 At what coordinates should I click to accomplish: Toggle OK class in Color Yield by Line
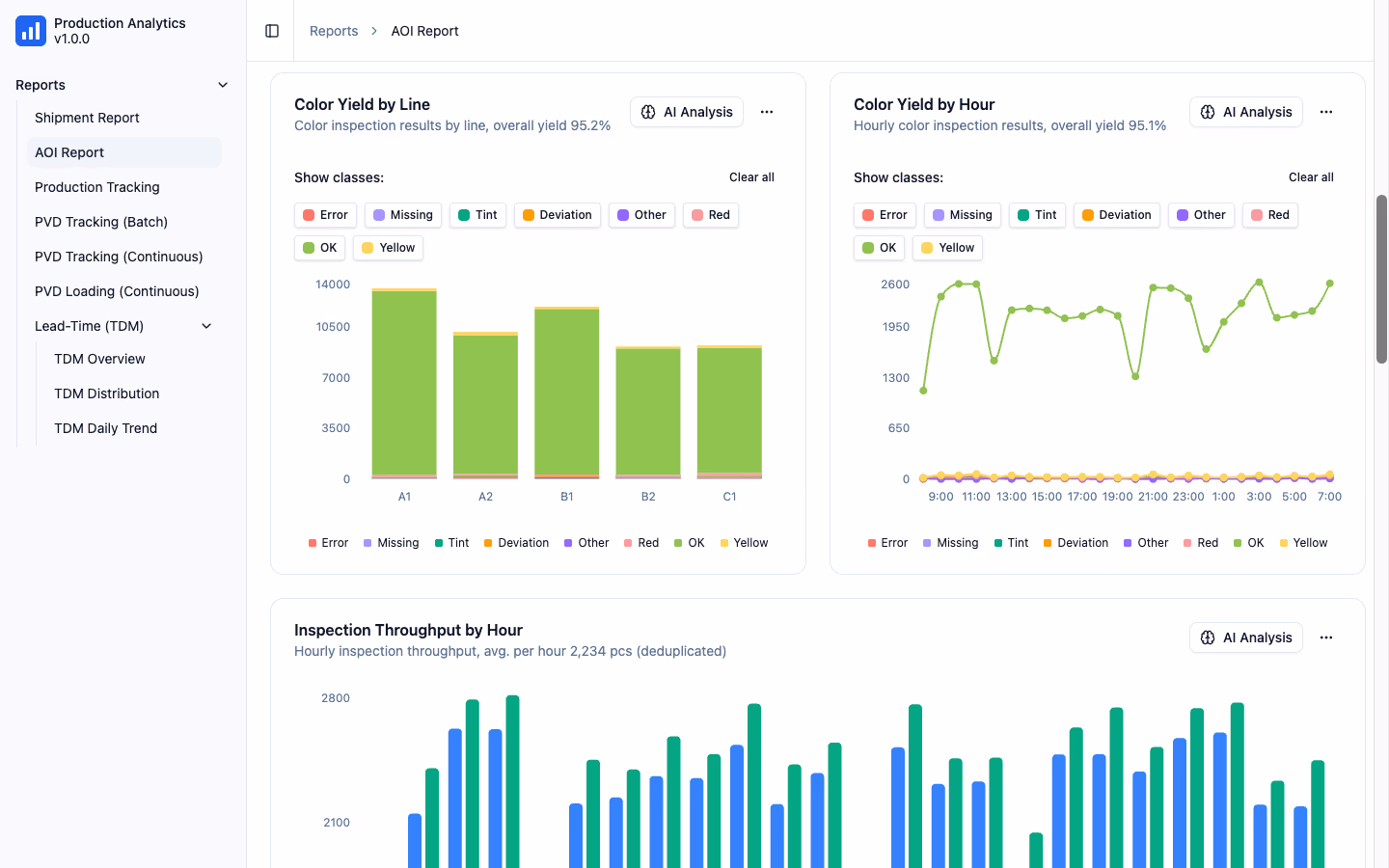pyautogui.click(x=319, y=248)
